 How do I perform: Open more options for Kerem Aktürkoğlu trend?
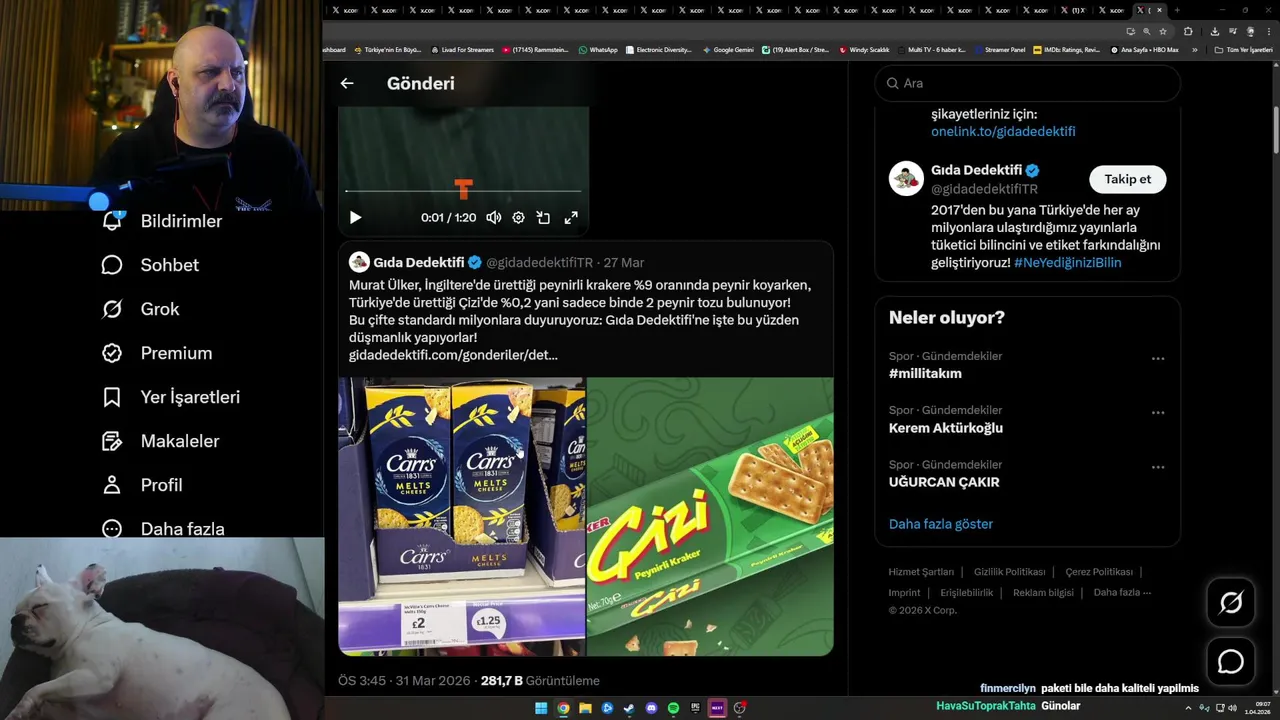pyautogui.click(x=1158, y=412)
